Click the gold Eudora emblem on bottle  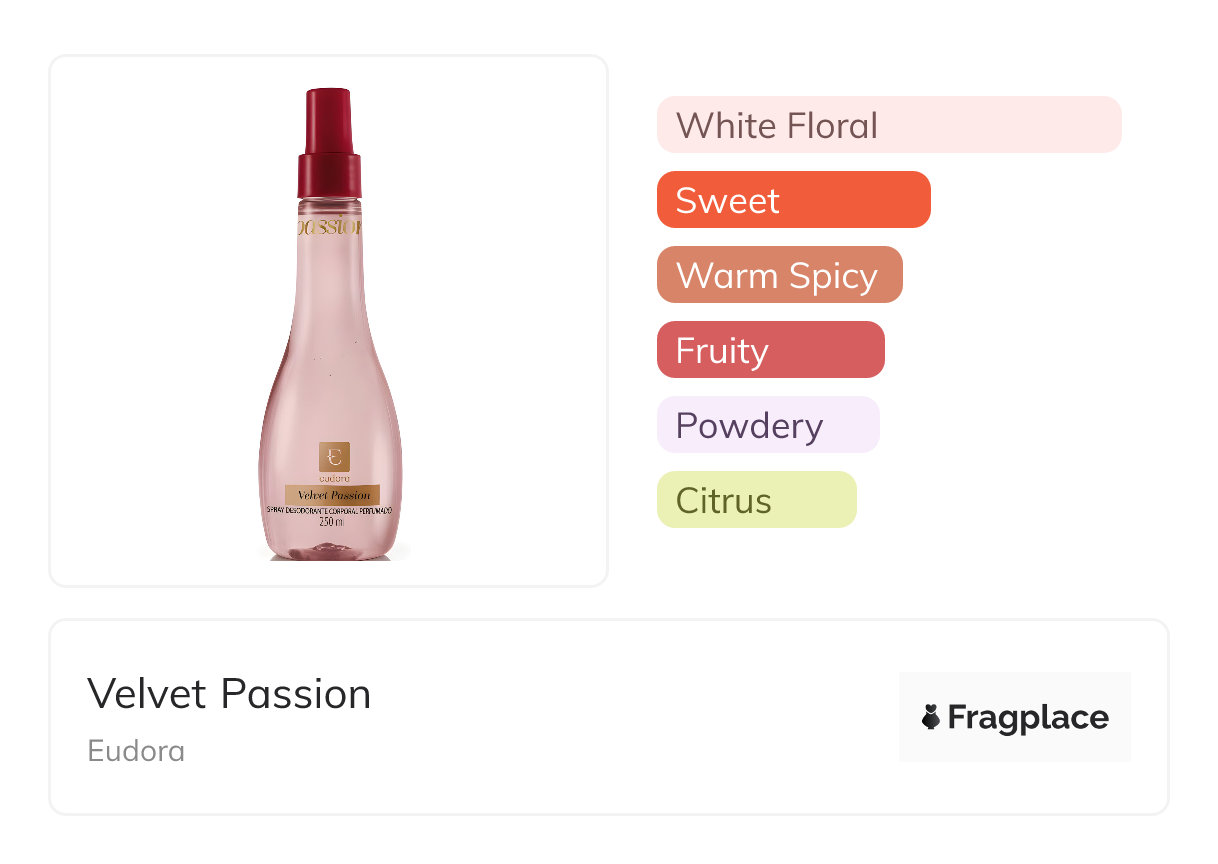click(333, 456)
